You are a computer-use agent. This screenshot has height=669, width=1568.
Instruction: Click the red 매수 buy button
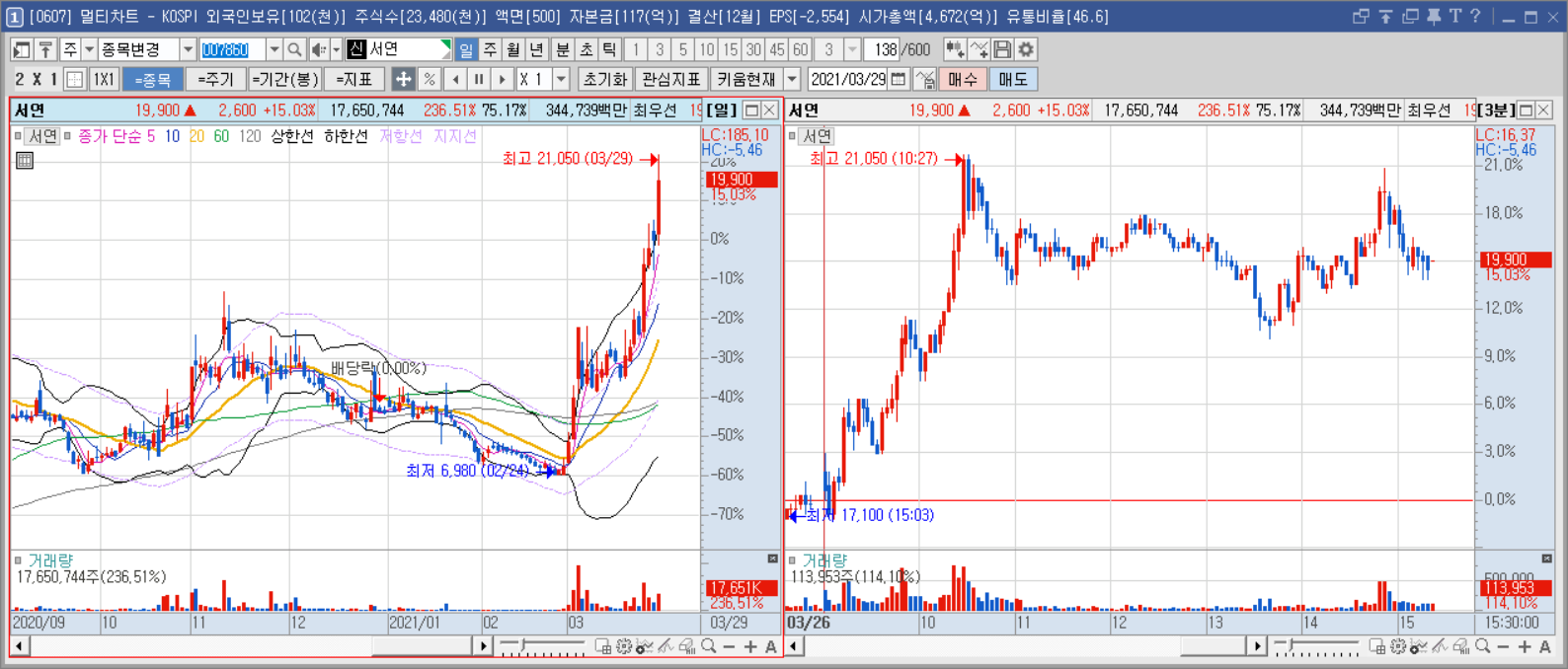(963, 79)
